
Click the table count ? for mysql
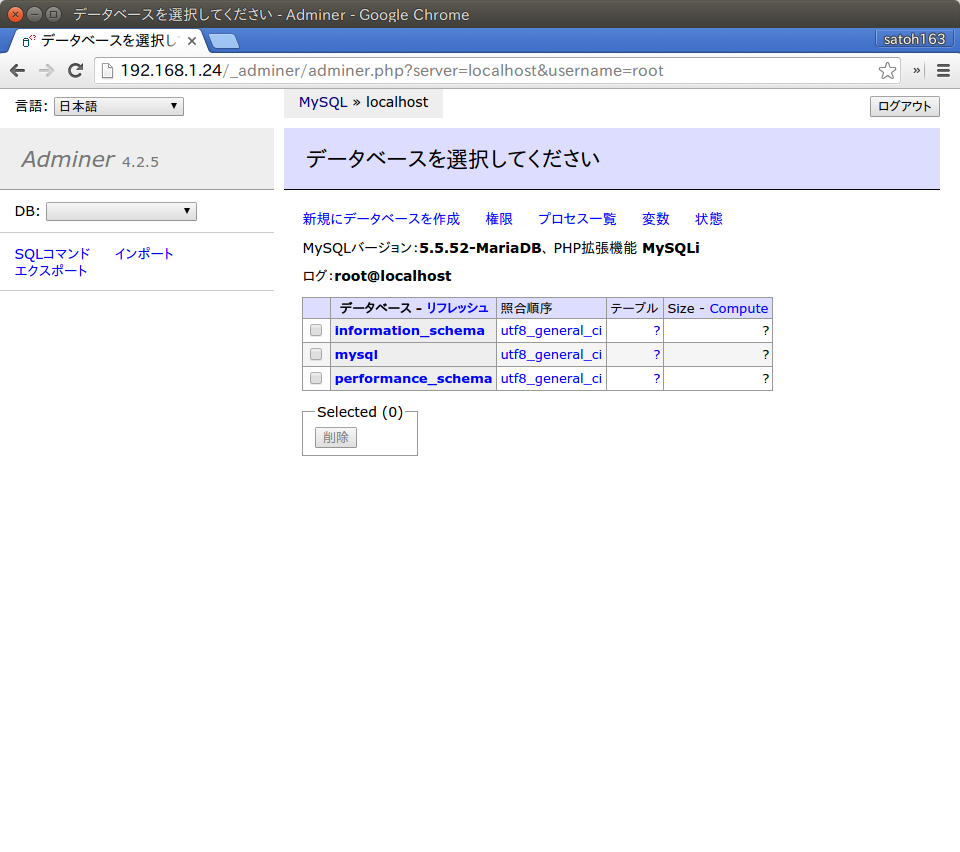pos(656,354)
